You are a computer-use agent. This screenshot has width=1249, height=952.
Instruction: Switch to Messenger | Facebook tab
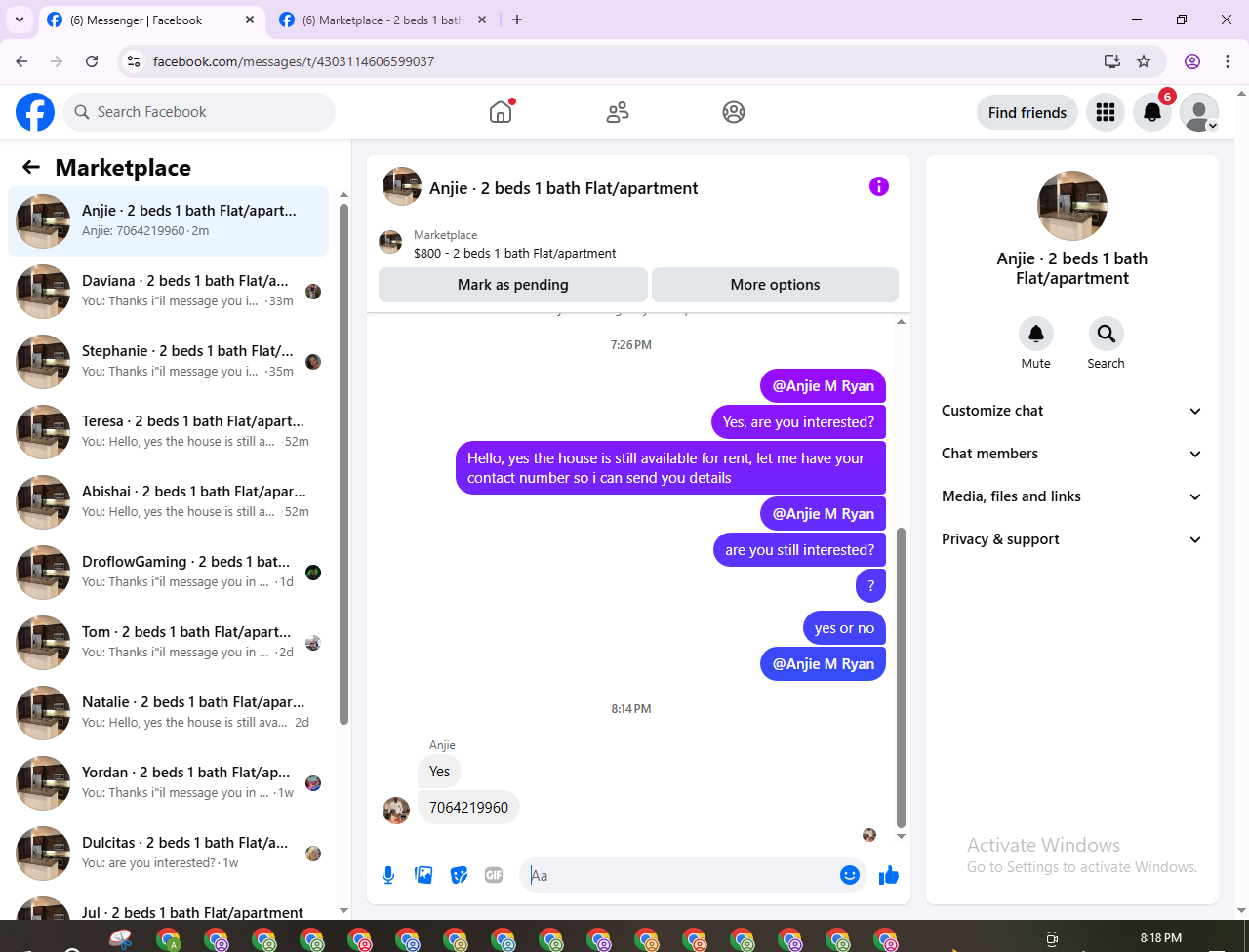pyautogui.click(x=151, y=20)
